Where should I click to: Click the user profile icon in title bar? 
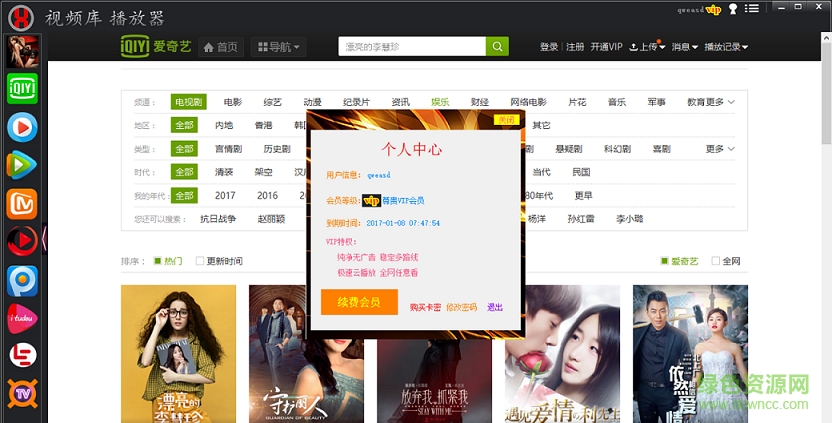coord(733,9)
